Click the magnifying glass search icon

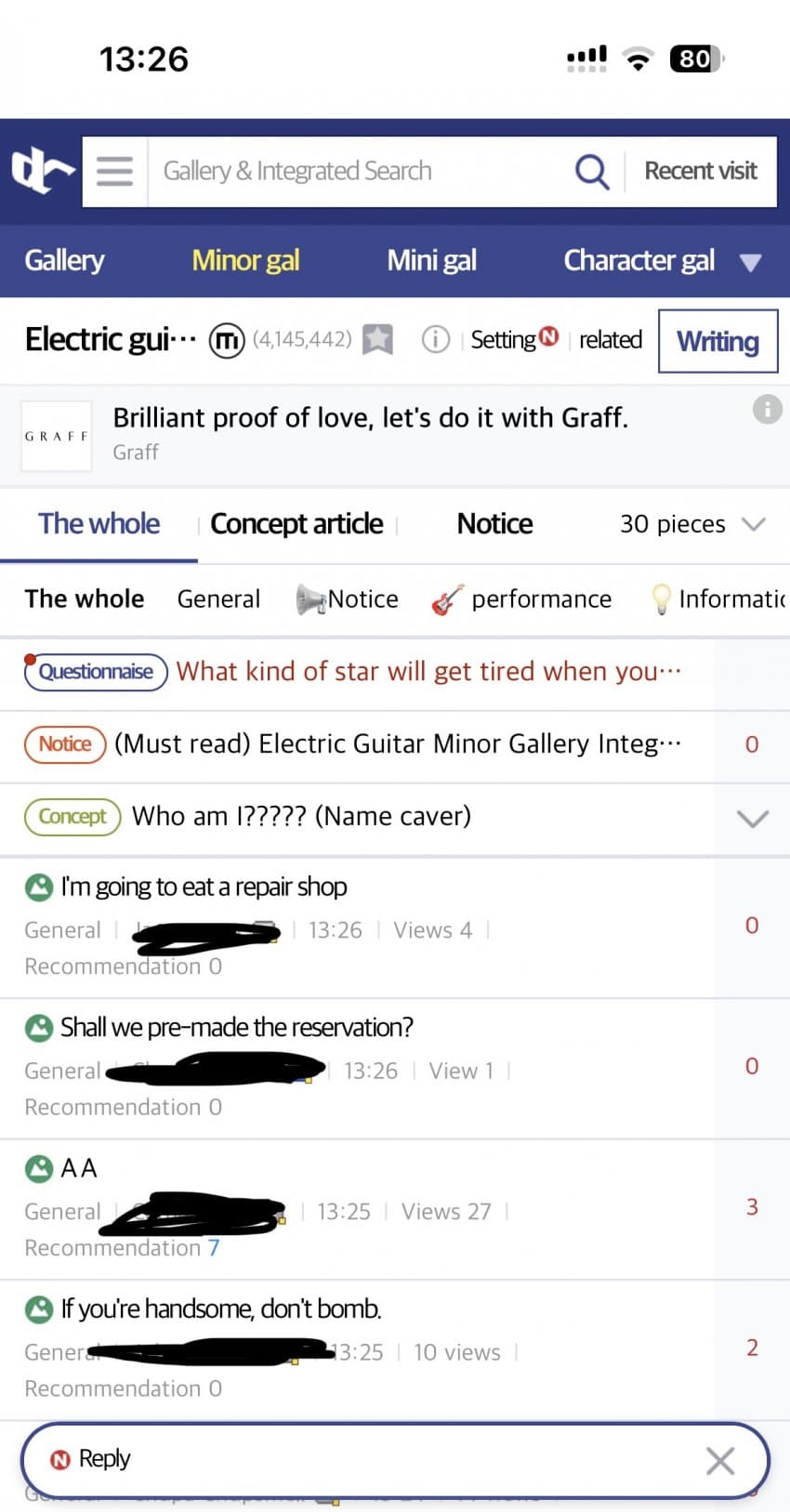click(x=591, y=171)
